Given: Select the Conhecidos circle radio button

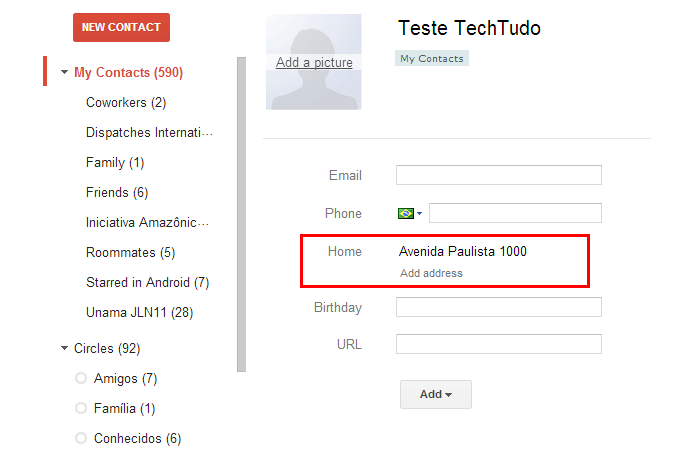Looking at the screenshot, I should (81, 438).
